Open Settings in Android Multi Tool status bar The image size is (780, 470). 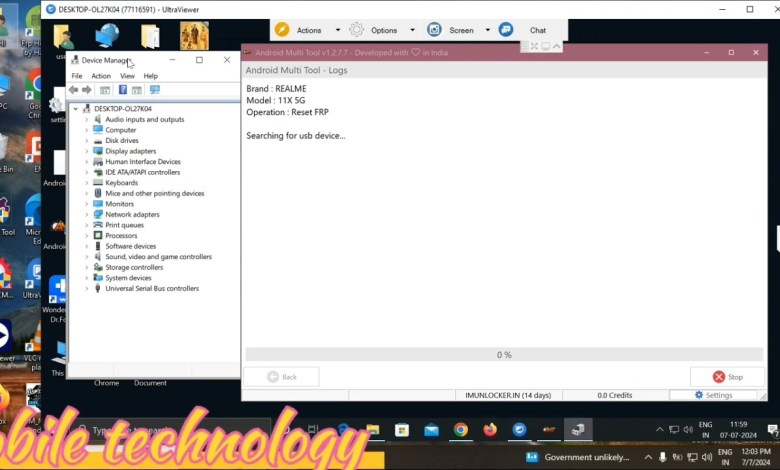(713, 395)
